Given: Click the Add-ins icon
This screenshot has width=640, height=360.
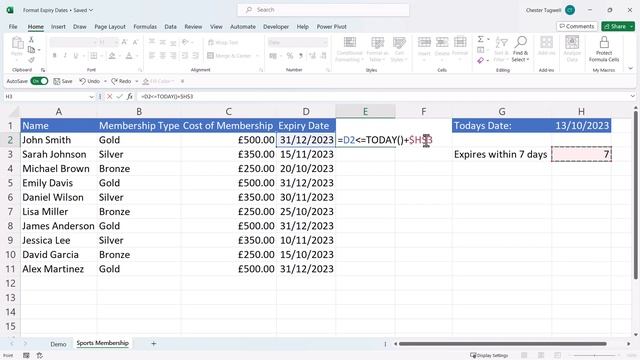Looking at the screenshot, I should [546, 42].
